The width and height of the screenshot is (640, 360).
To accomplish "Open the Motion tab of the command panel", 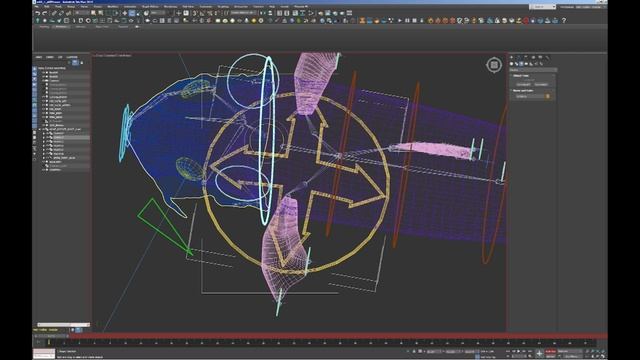I will pyautogui.click(x=533, y=58).
